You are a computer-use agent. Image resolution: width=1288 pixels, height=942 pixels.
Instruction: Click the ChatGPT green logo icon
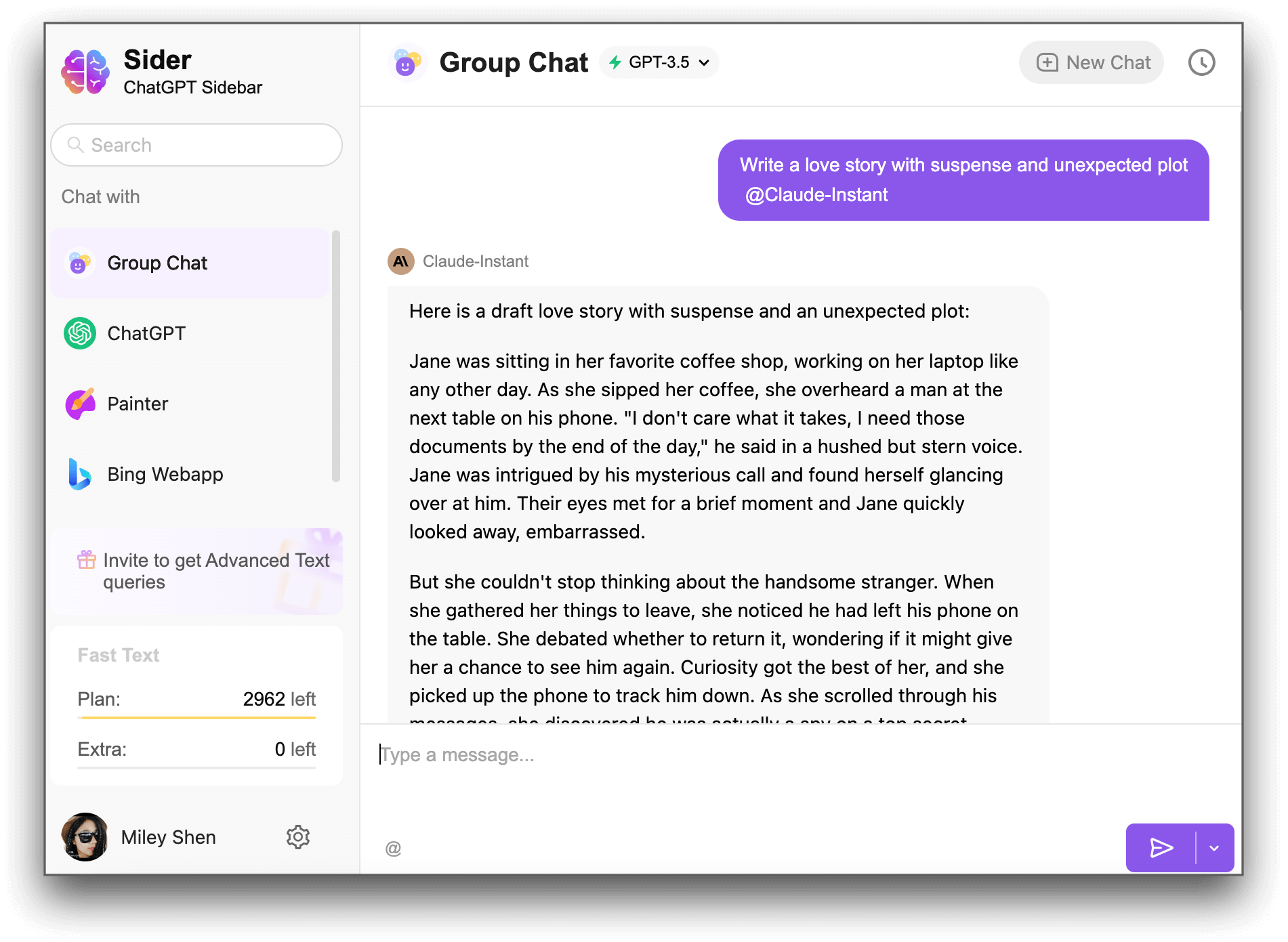click(x=80, y=333)
